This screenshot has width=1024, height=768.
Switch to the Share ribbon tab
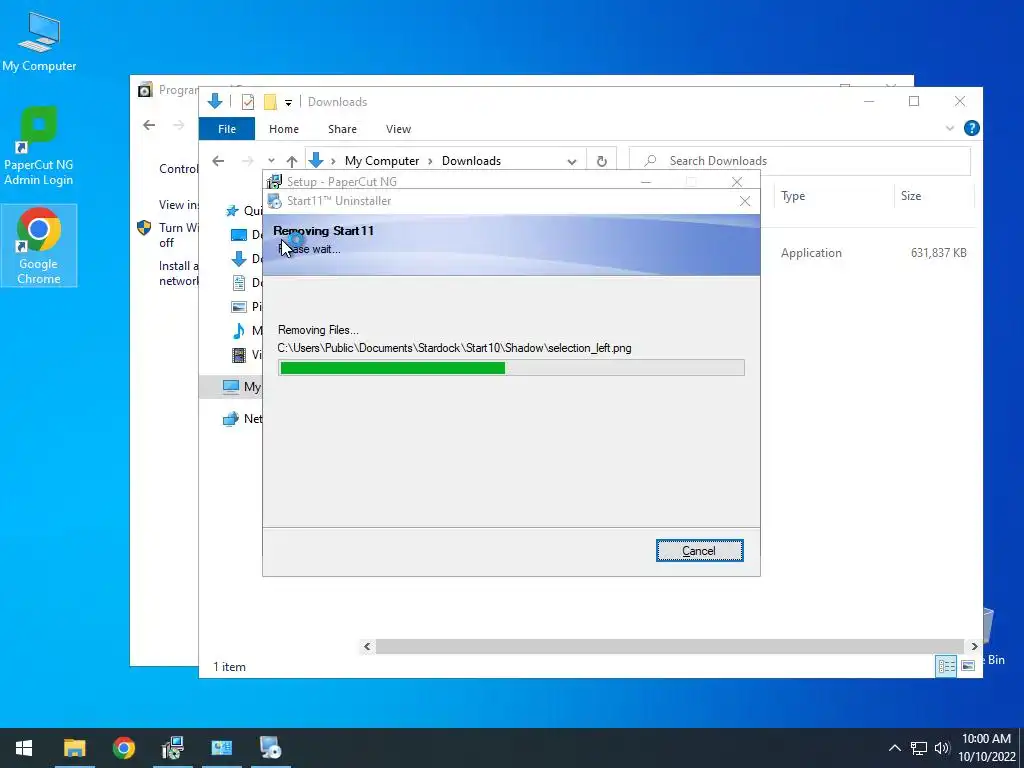342,129
